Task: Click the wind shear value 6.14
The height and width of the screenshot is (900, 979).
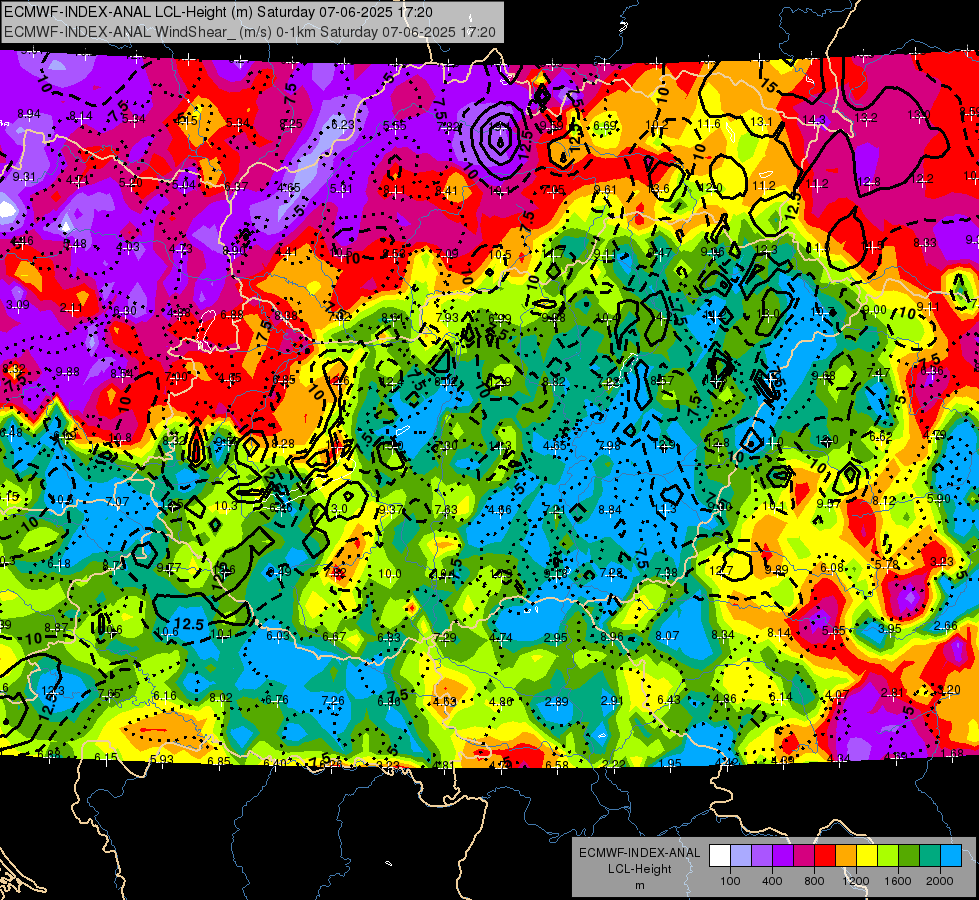Action: tap(780, 696)
